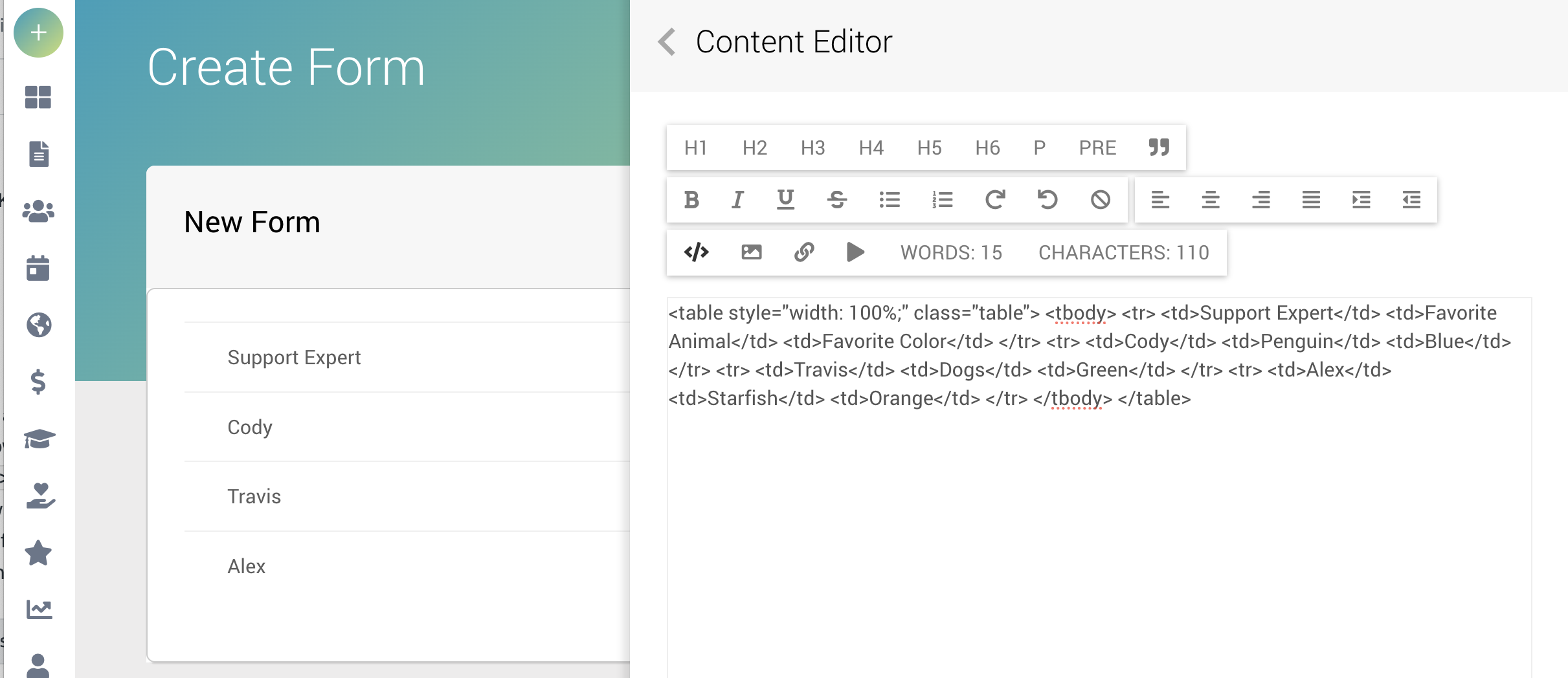The width and height of the screenshot is (1568, 678).
Task: Insert an image
Action: [x=751, y=252]
